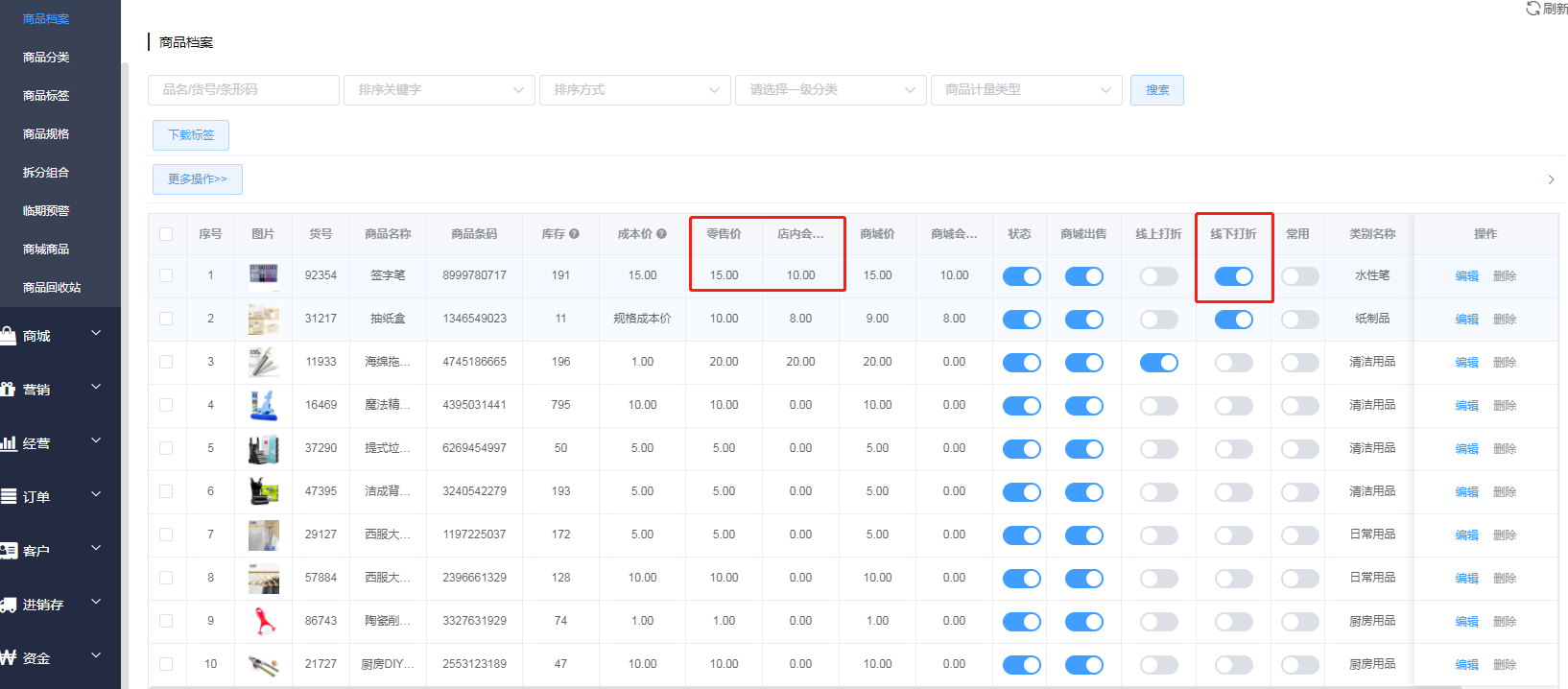
Task: Click the refresh icon at top right
Action: click(x=1532, y=9)
